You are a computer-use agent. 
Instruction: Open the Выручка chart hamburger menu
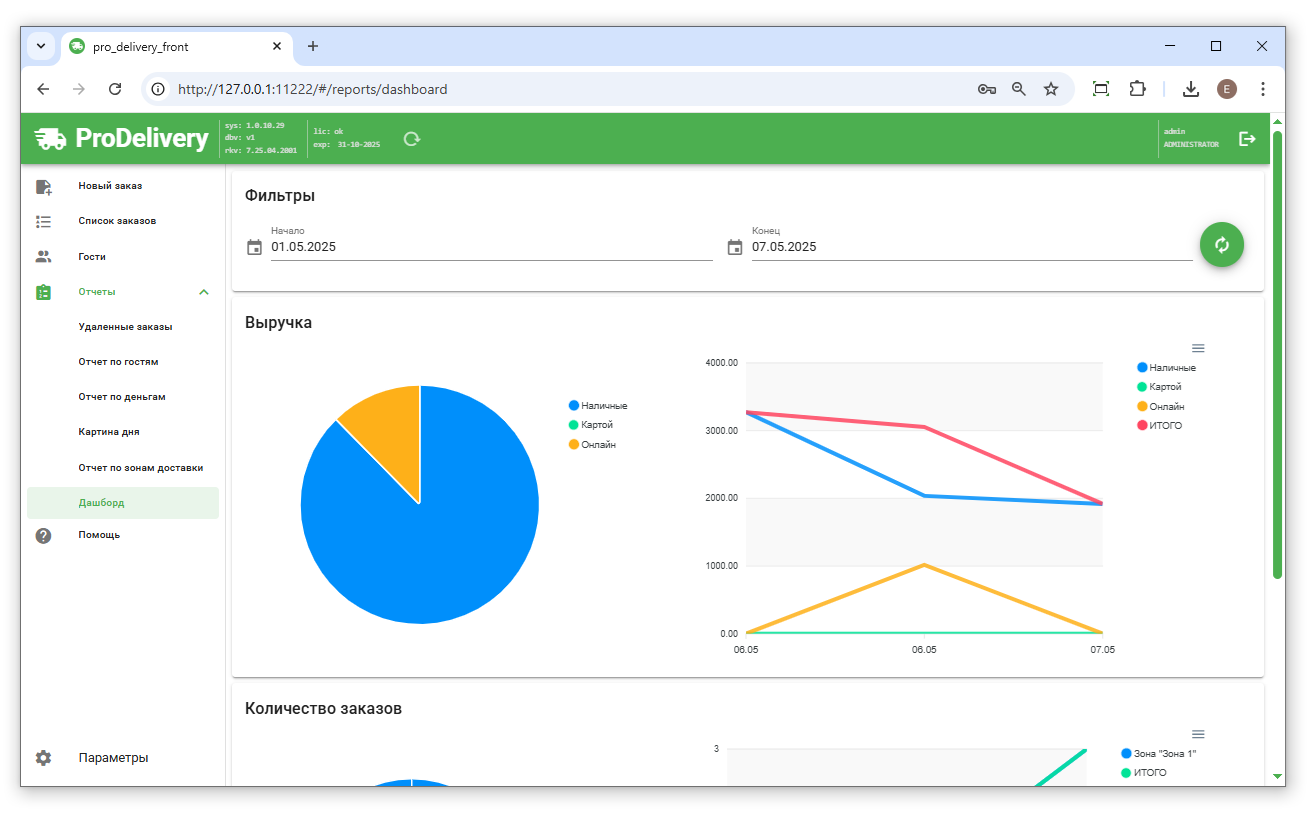tap(1198, 348)
